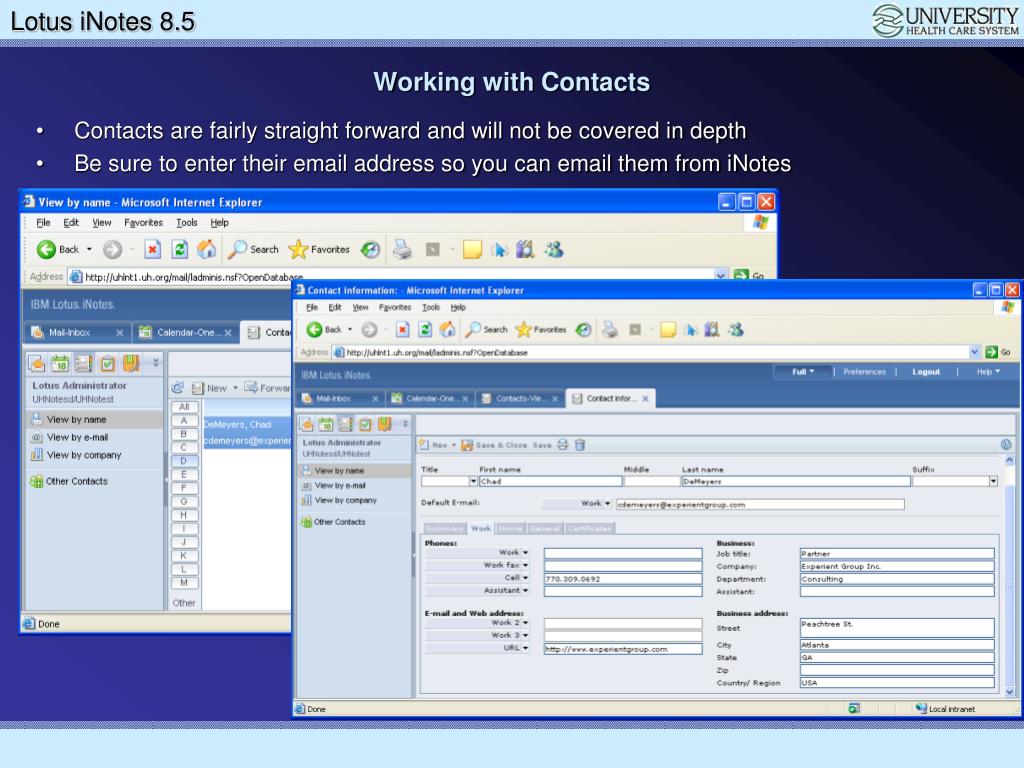
Task: Open address bar dropdown in Contact Information window
Action: (x=974, y=352)
